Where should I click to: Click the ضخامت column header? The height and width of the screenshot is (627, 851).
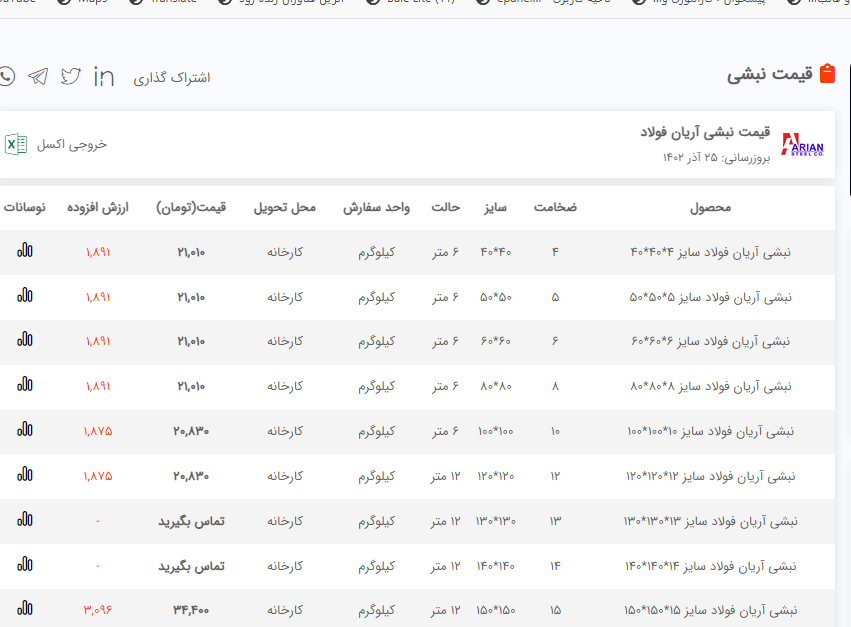click(555, 208)
